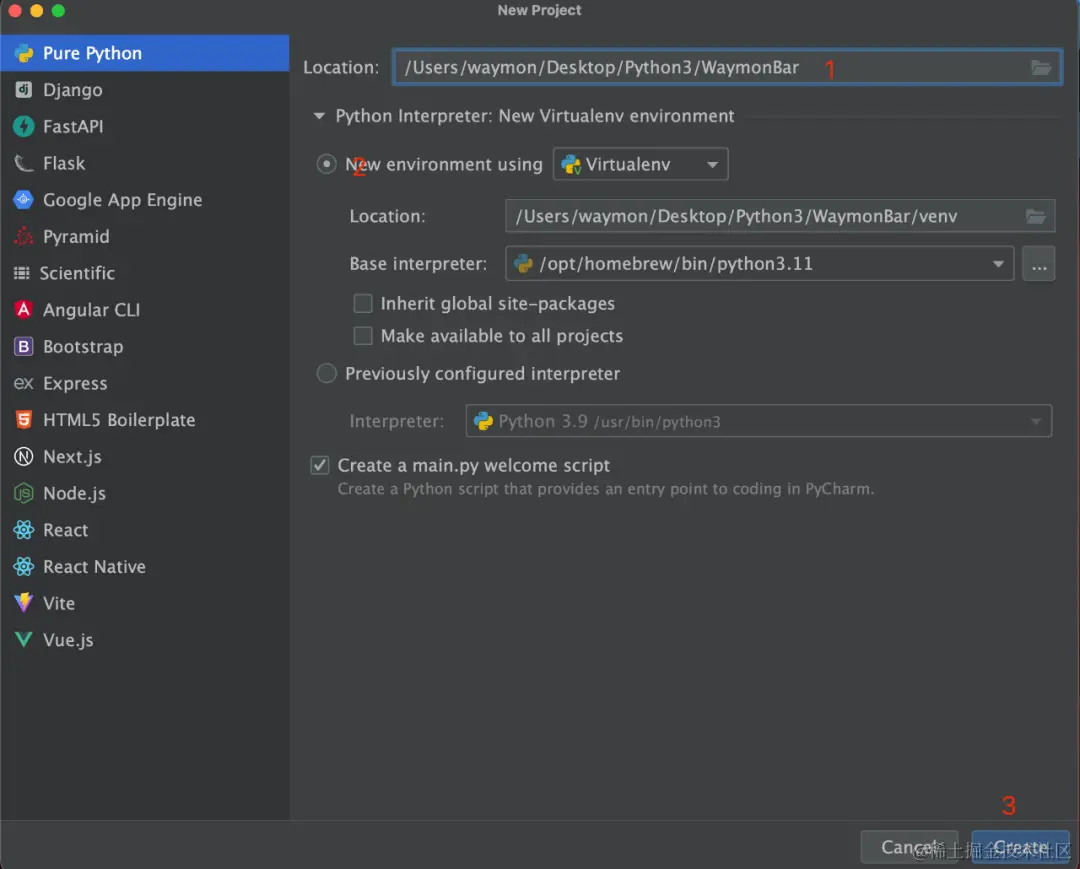This screenshot has height=869, width=1080.
Task: Choose the FastAPI project icon
Action: pos(23,126)
